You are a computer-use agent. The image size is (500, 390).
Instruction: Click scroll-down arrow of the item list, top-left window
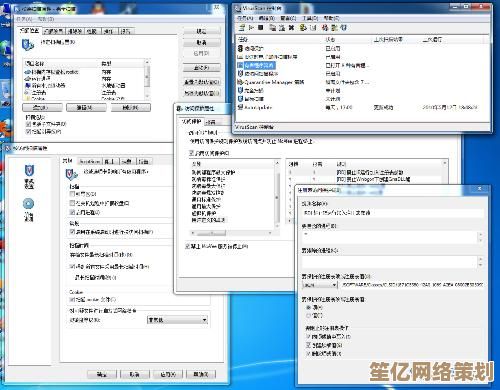tap(147, 97)
